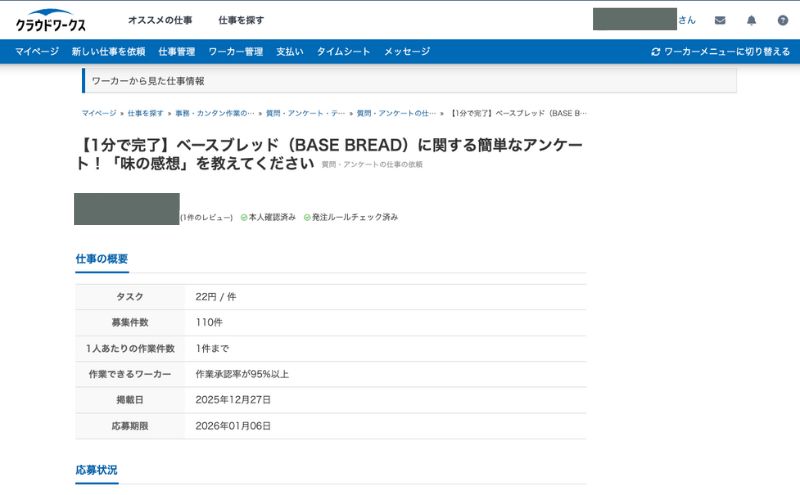The height and width of the screenshot is (495, 800).
Task: Open the notifications bell icon
Action: 751,20
